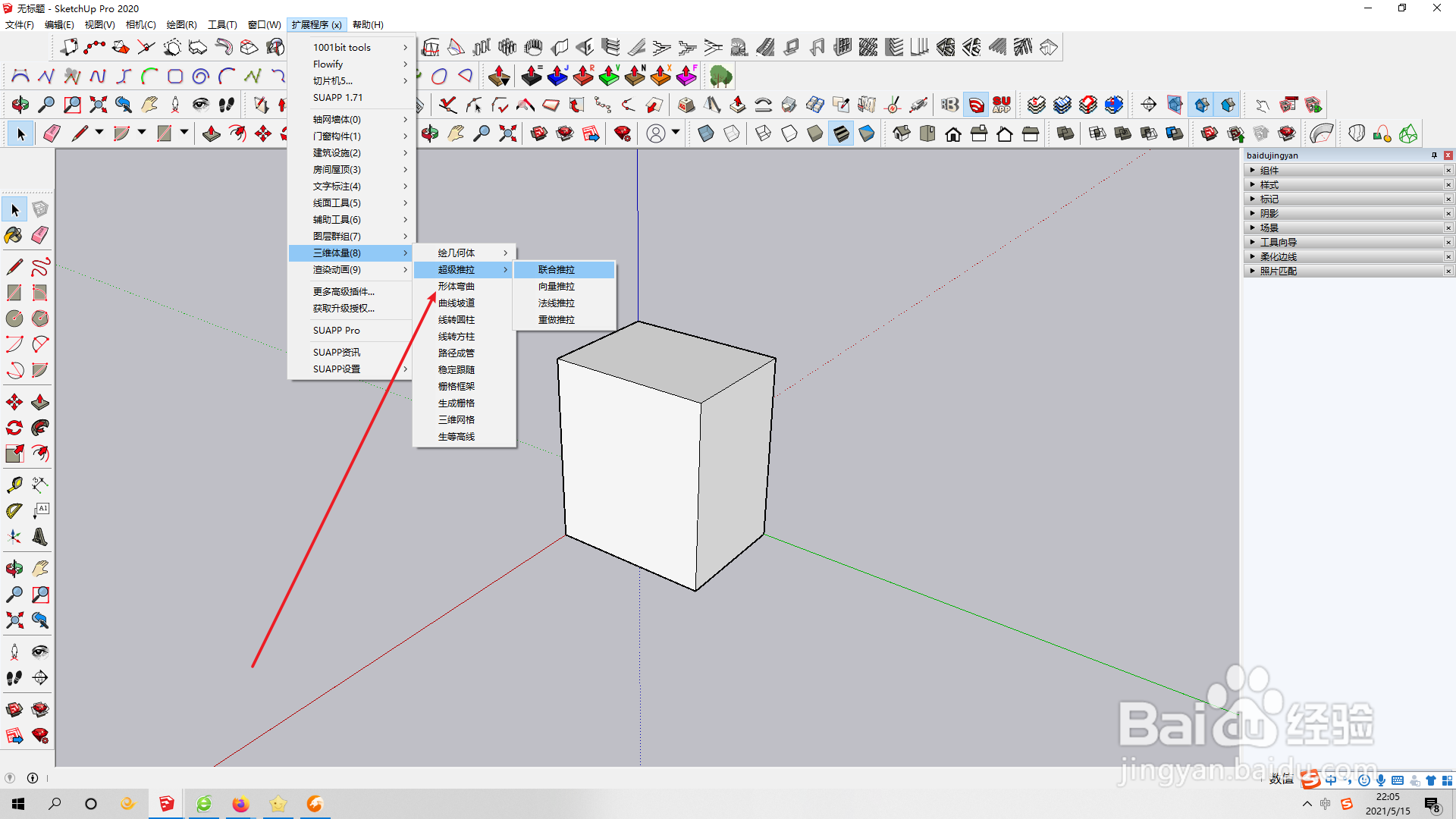Toggle X-ray face style
This screenshot has height=819, width=1456.
(706, 134)
